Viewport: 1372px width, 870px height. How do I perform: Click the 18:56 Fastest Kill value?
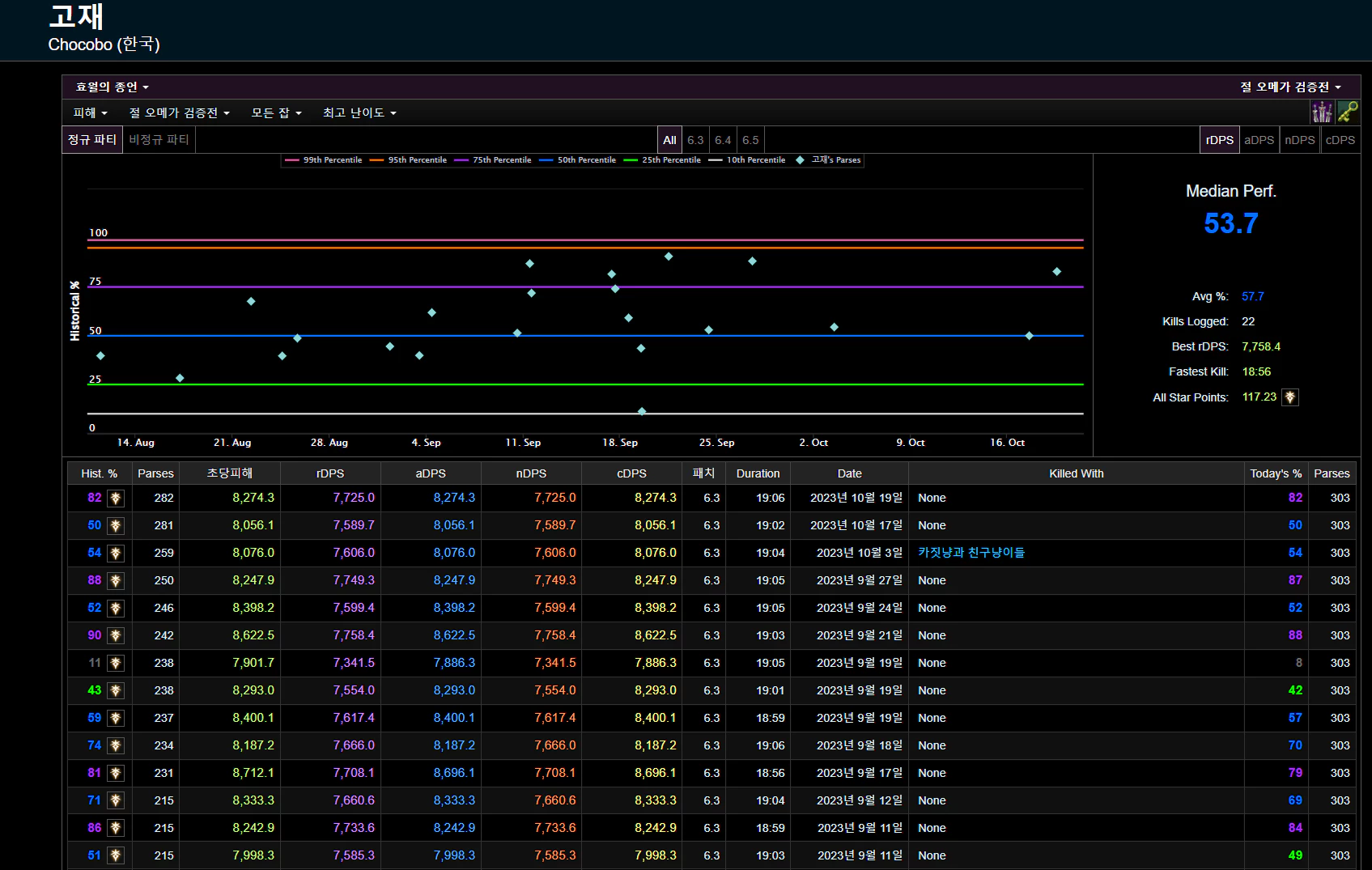tap(1256, 371)
